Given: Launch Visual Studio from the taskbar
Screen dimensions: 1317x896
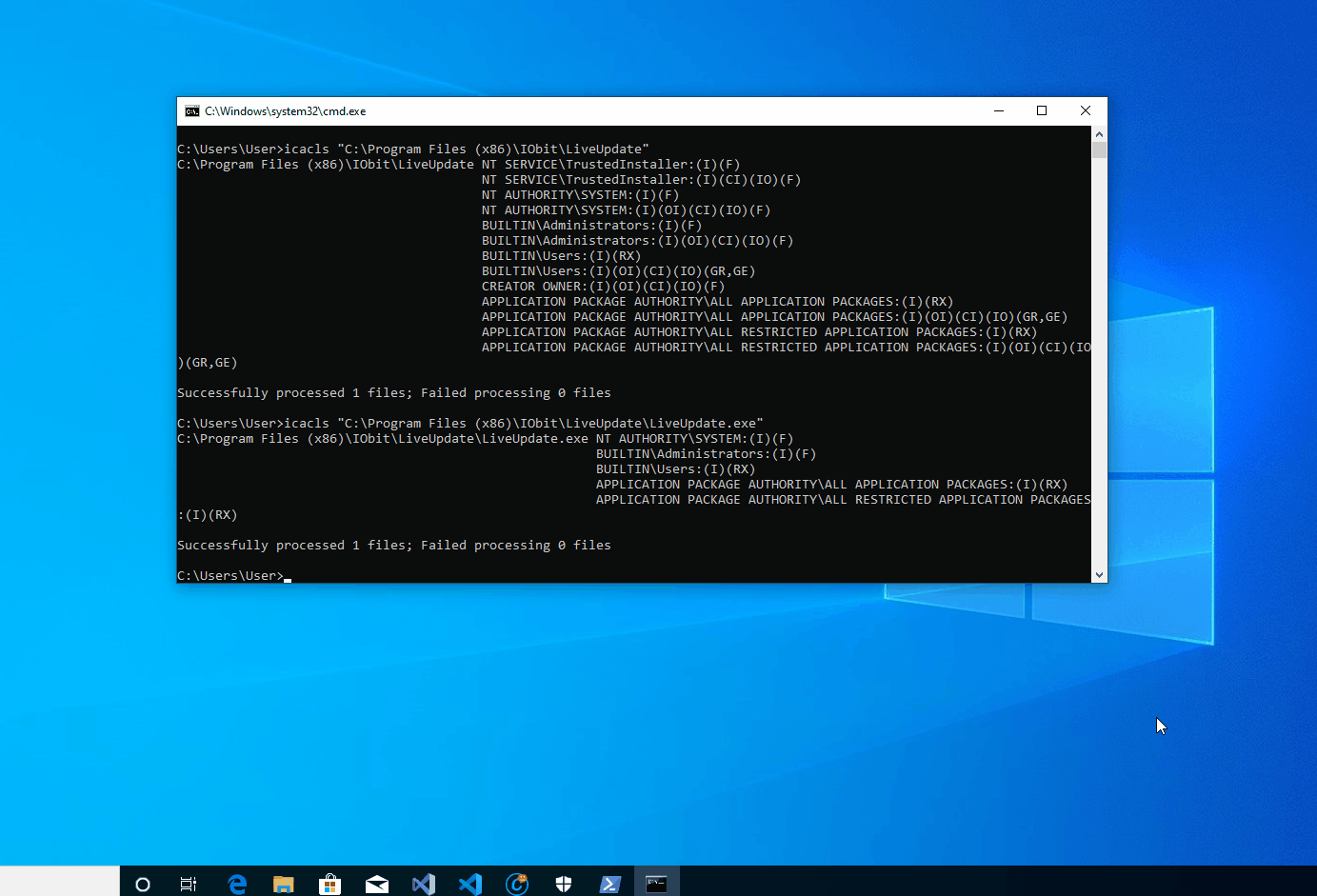Looking at the screenshot, I should click(424, 885).
